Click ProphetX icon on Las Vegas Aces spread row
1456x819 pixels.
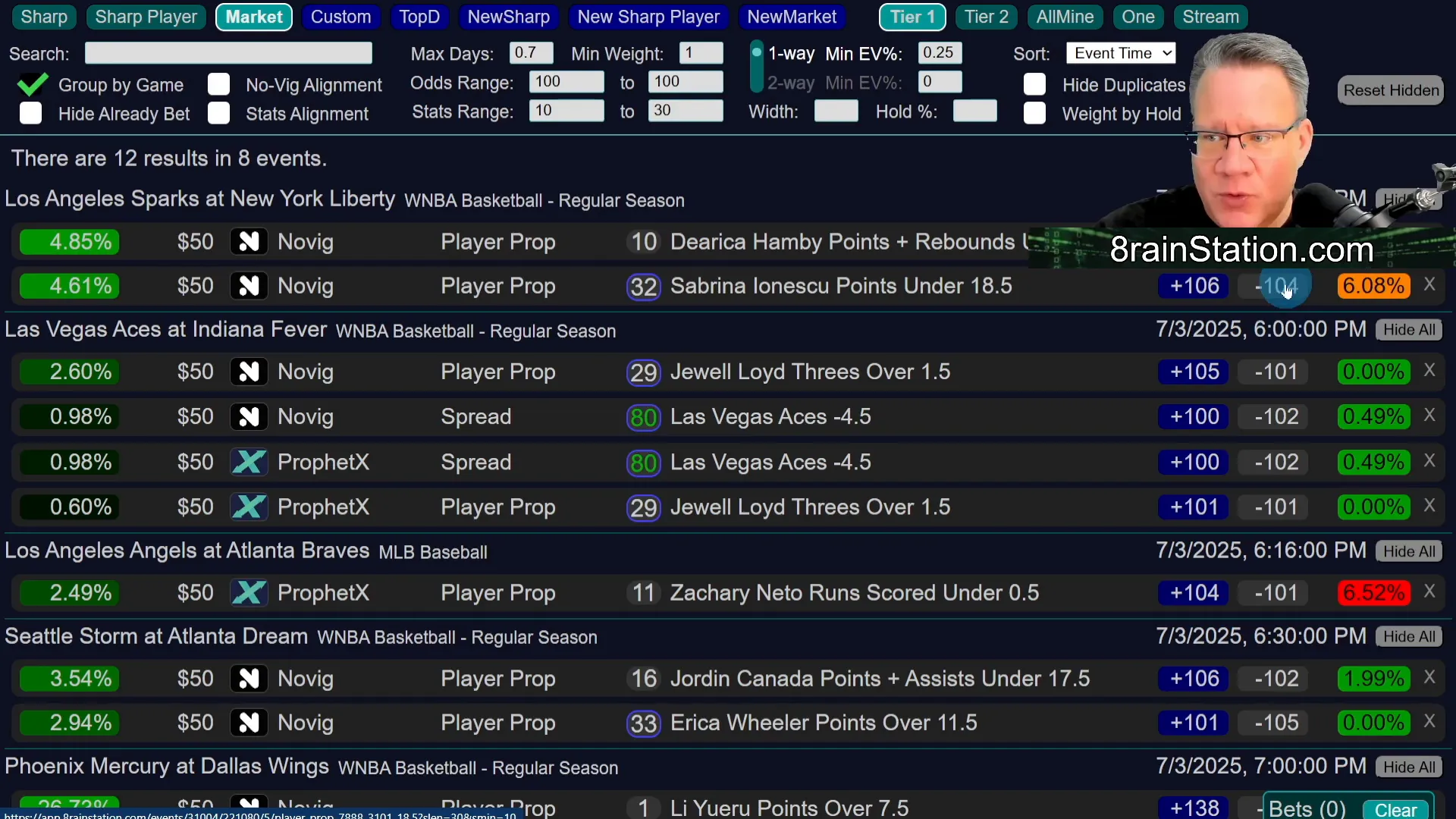[249, 462]
